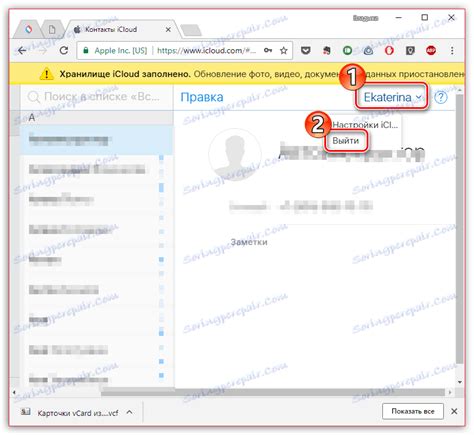Click the Apple Inc. [US] certificate label
The image size is (474, 435).
[x=121, y=51]
